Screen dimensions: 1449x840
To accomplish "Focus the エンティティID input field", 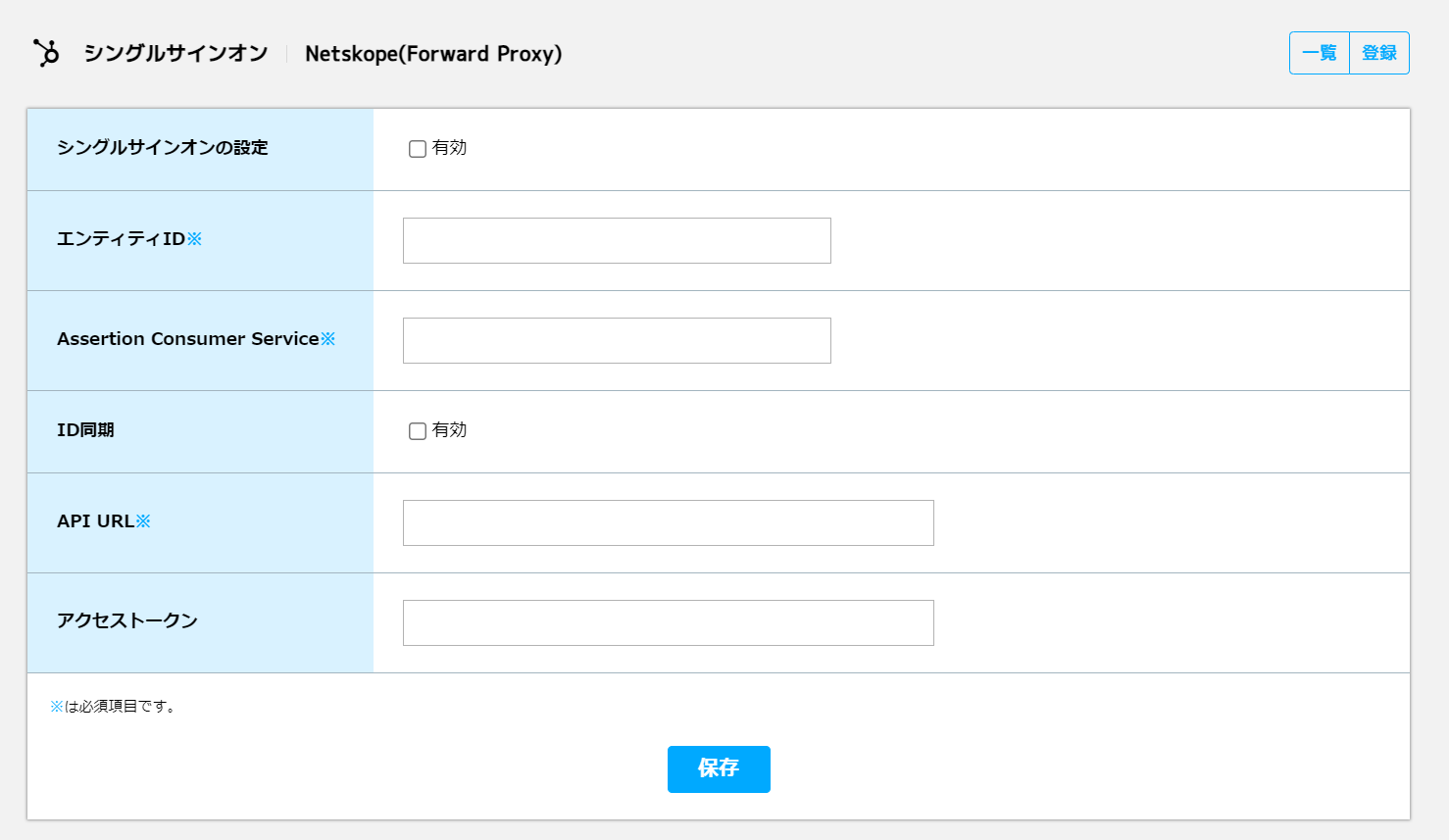I will (617, 240).
